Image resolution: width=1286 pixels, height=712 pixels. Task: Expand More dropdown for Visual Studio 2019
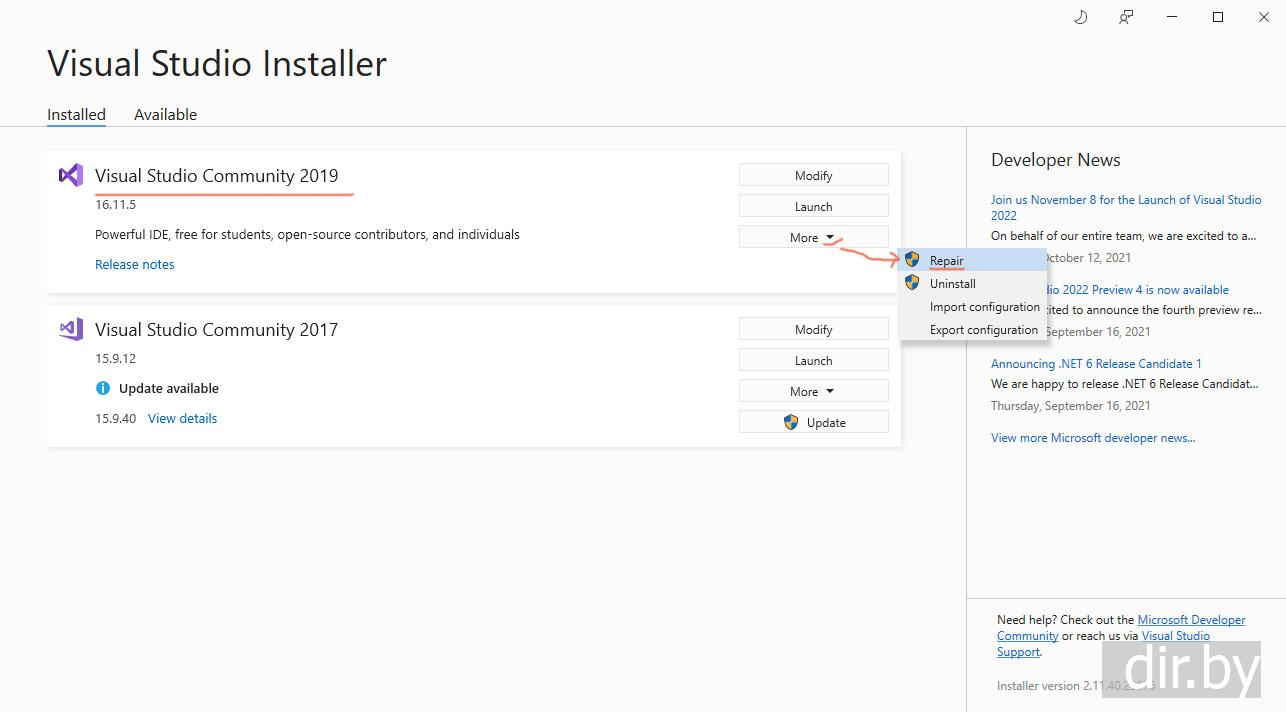click(x=813, y=237)
